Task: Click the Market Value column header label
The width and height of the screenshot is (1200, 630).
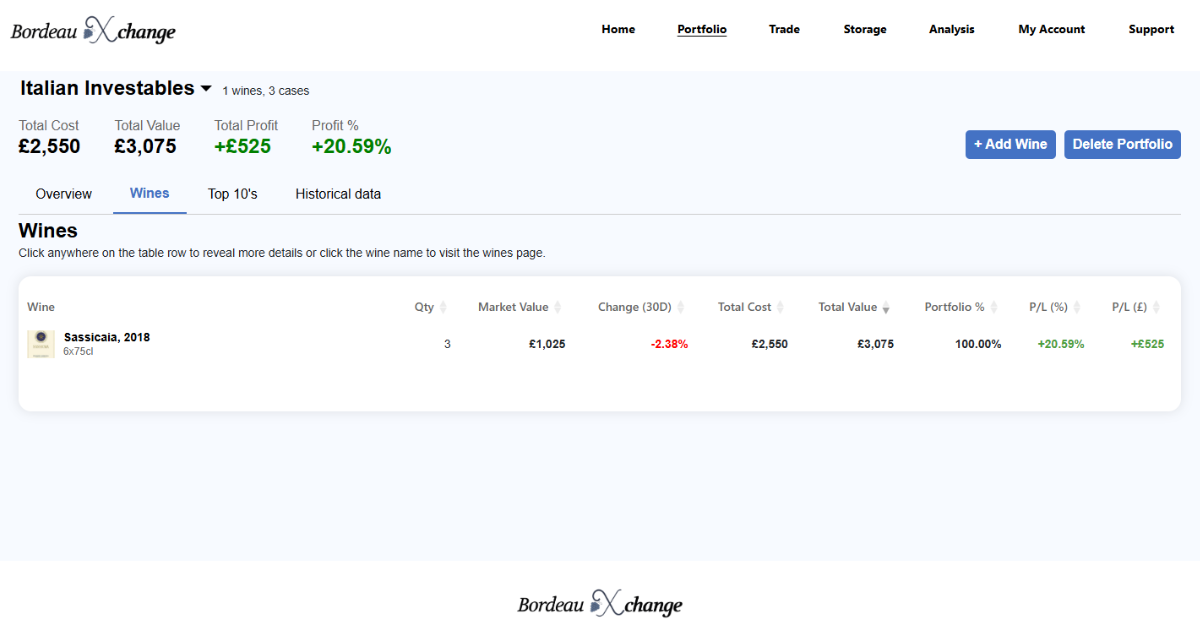Action: (513, 307)
